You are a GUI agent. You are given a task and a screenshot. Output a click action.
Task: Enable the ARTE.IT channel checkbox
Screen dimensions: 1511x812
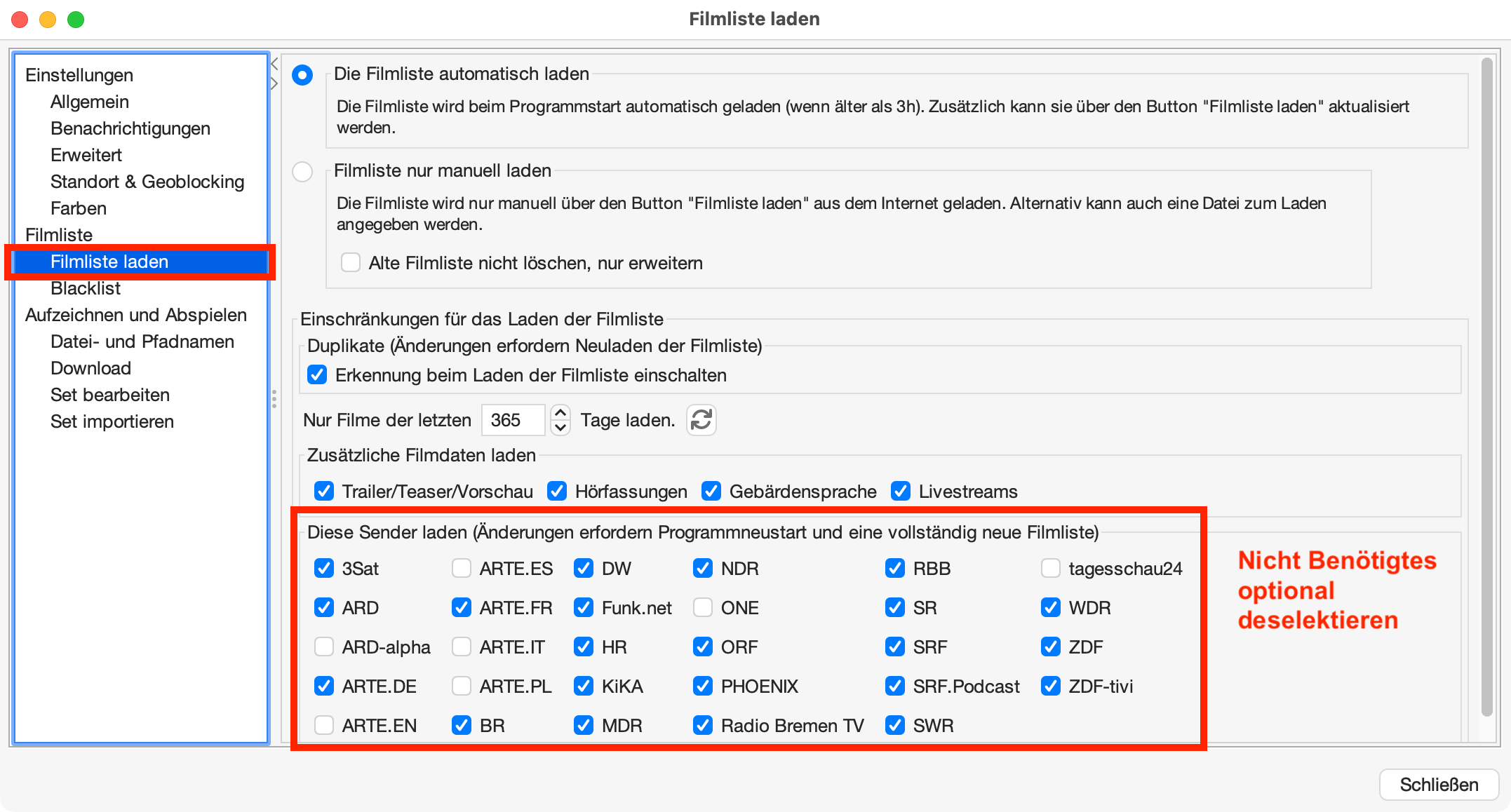462,647
